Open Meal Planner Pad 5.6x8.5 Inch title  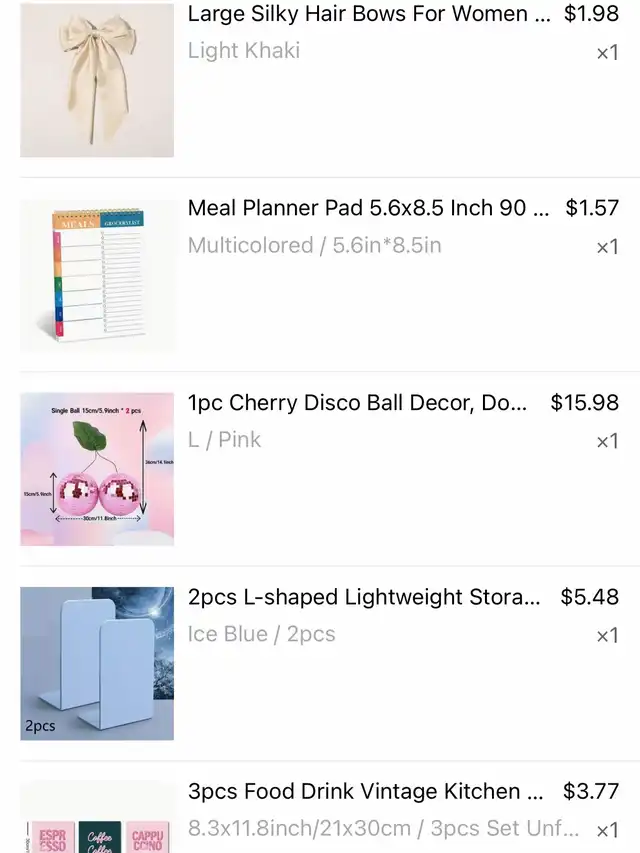(x=368, y=208)
